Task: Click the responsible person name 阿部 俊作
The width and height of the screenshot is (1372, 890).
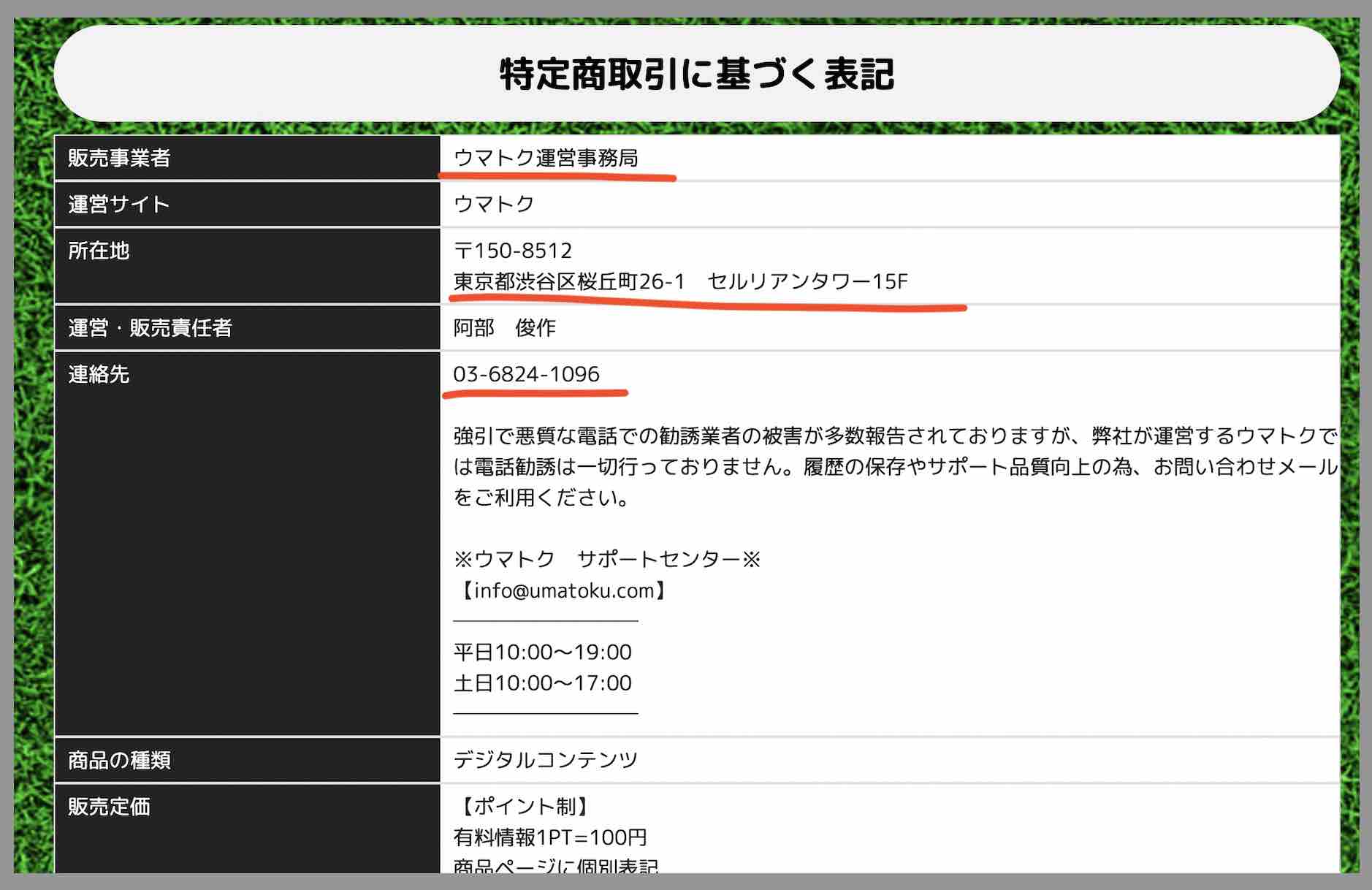Action: click(506, 328)
